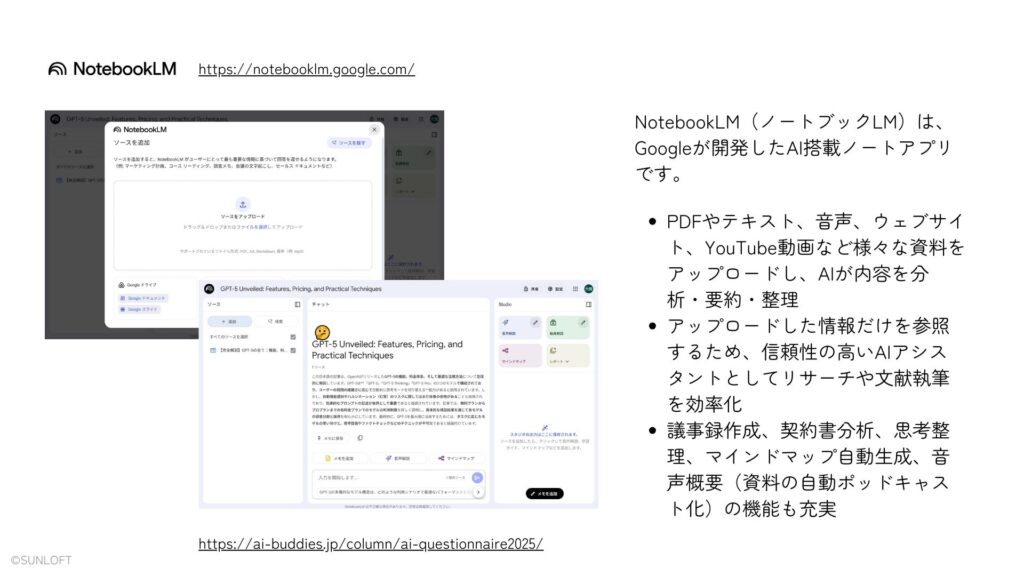Collapse the Studio panel with its icon
The height and width of the screenshot is (576, 1024).
[x=588, y=304]
